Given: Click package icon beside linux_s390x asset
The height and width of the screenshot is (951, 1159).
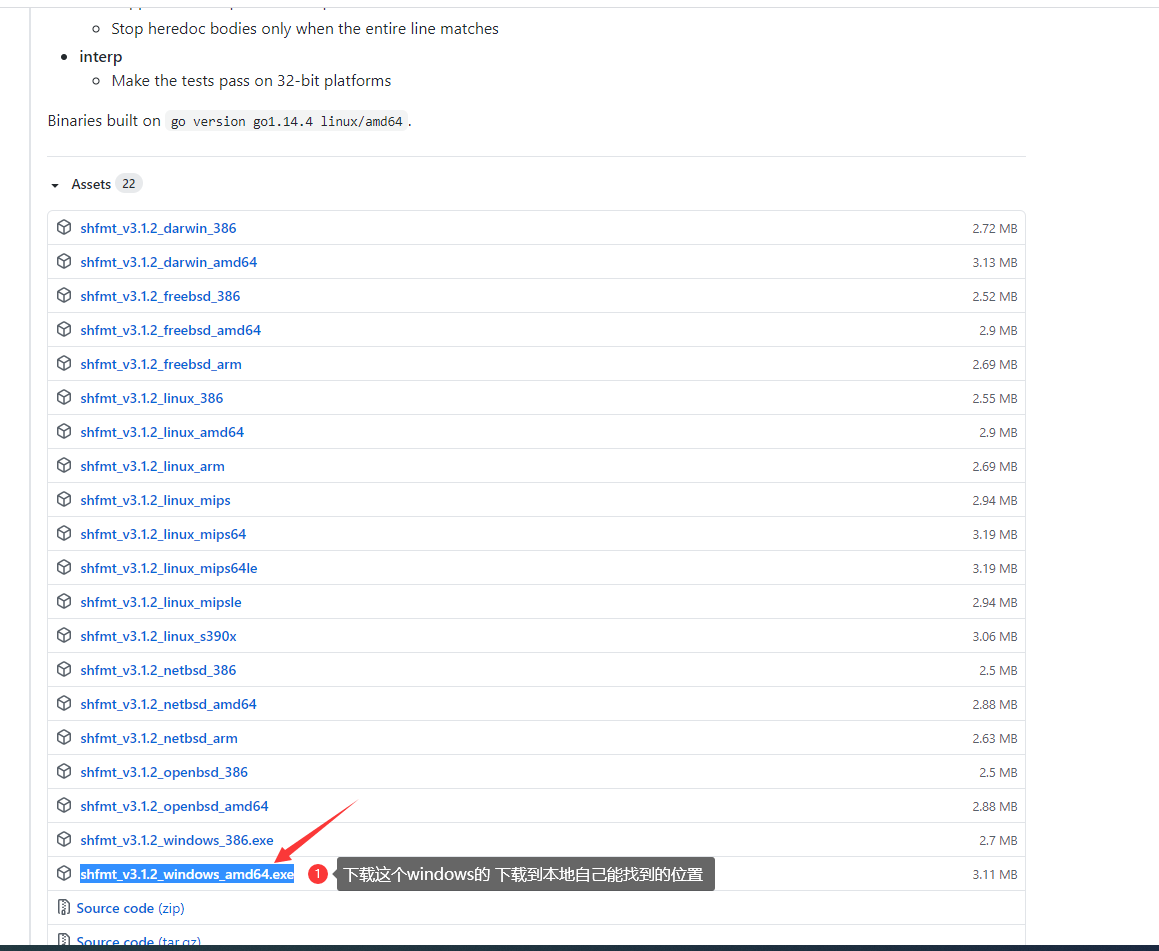Looking at the screenshot, I should [x=64, y=635].
